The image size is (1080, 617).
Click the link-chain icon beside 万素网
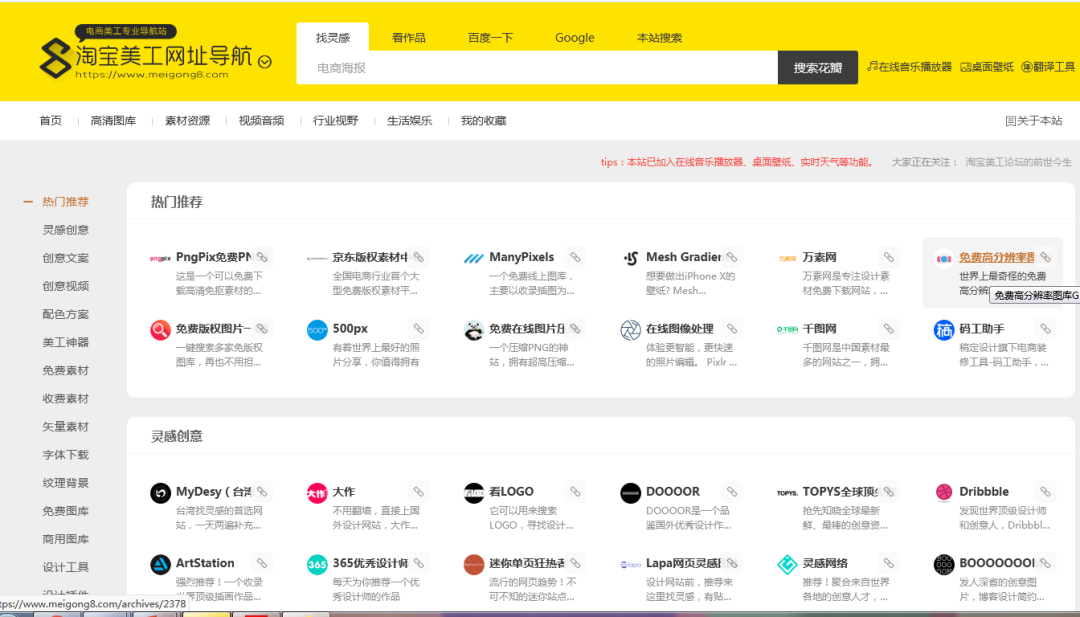tap(889, 257)
